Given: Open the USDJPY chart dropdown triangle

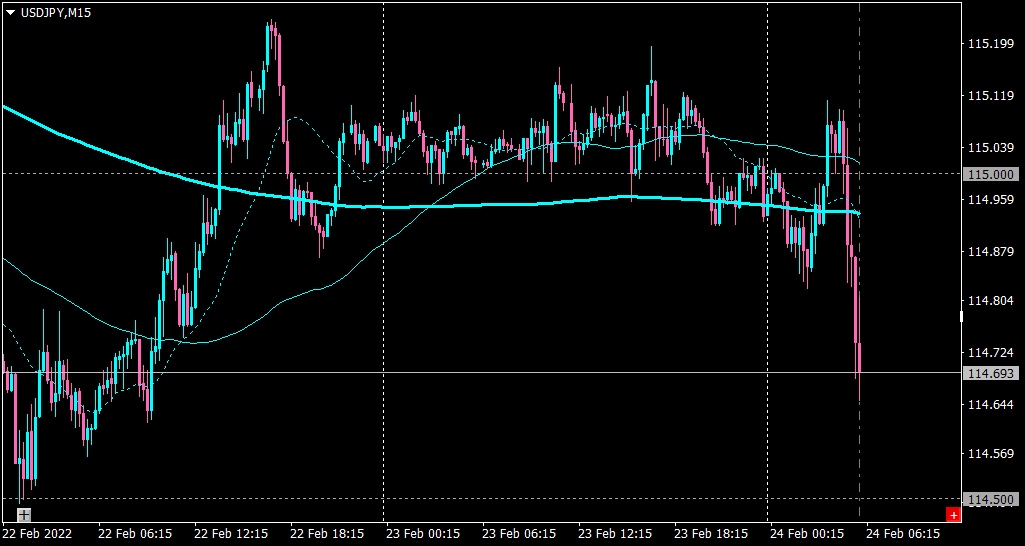Looking at the screenshot, I should (11, 12).
